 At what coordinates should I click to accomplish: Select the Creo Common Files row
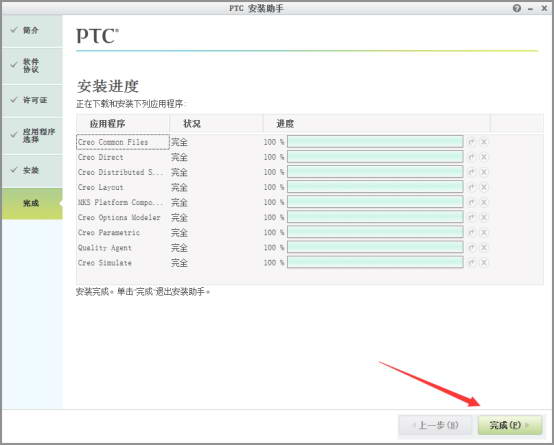(283, 142)
